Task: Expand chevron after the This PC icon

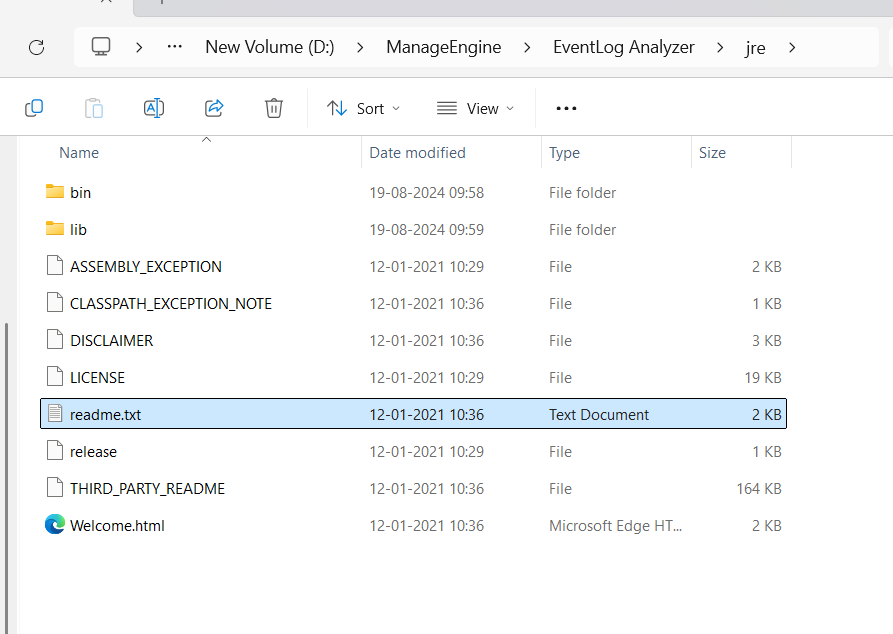Action: click(x=139, y=47)
